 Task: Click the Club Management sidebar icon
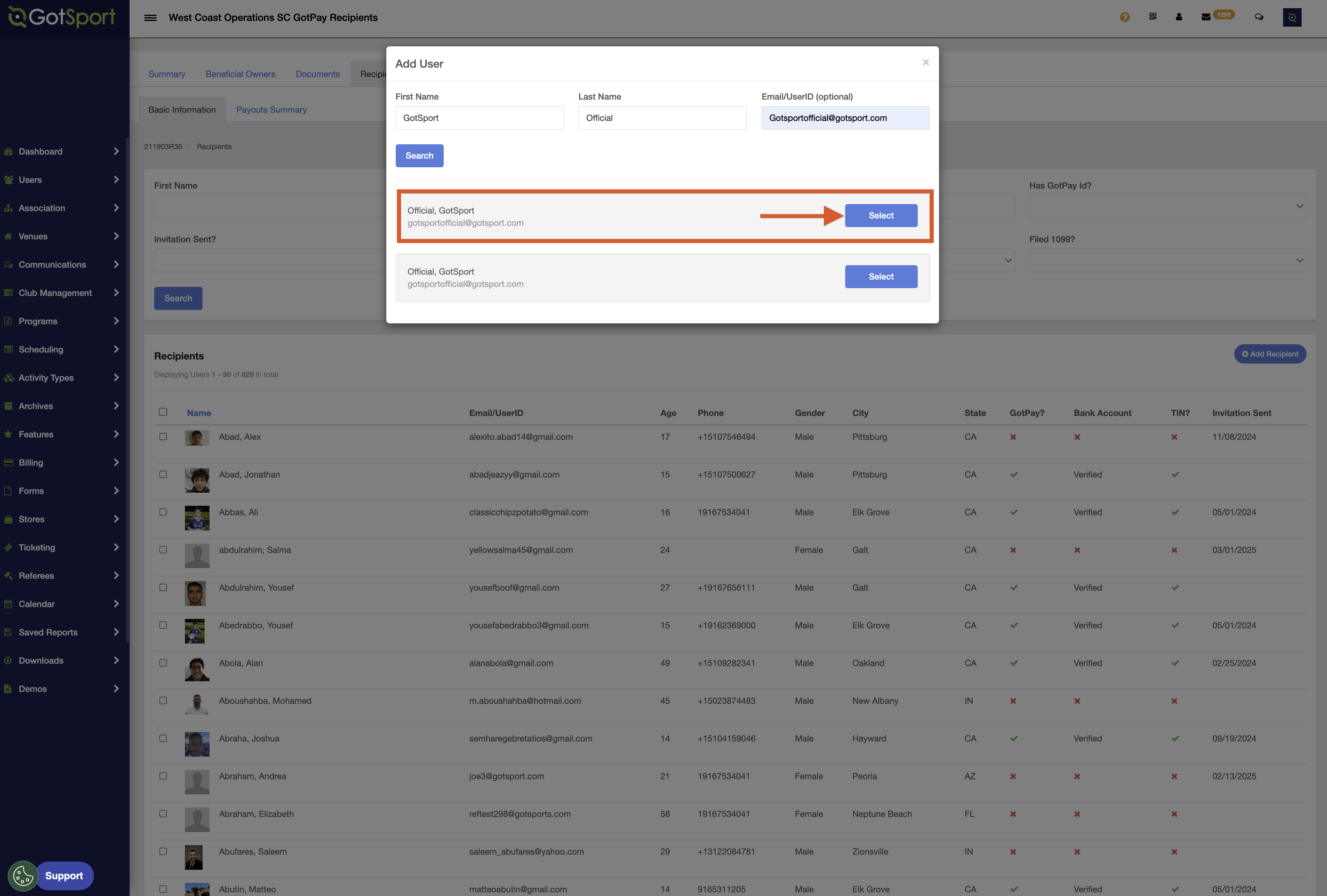8,293
